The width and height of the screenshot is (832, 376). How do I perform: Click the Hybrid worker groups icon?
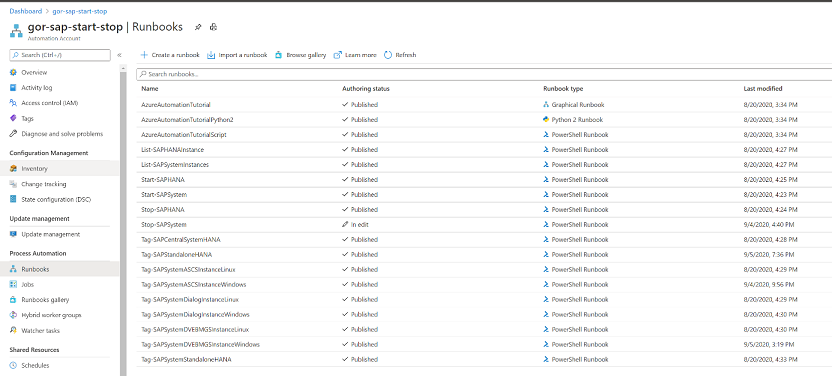[13, 315]
